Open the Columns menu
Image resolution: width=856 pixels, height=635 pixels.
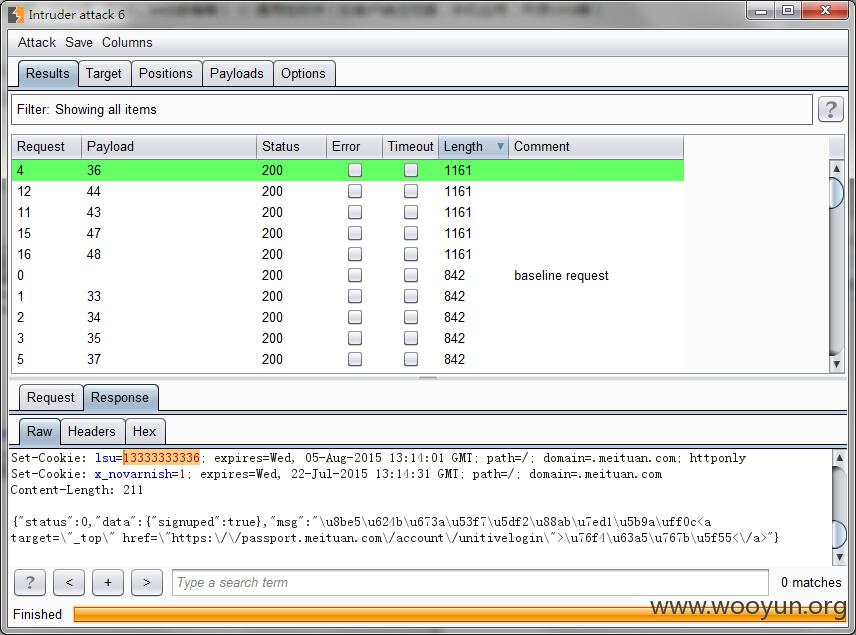tap(127, 42)
